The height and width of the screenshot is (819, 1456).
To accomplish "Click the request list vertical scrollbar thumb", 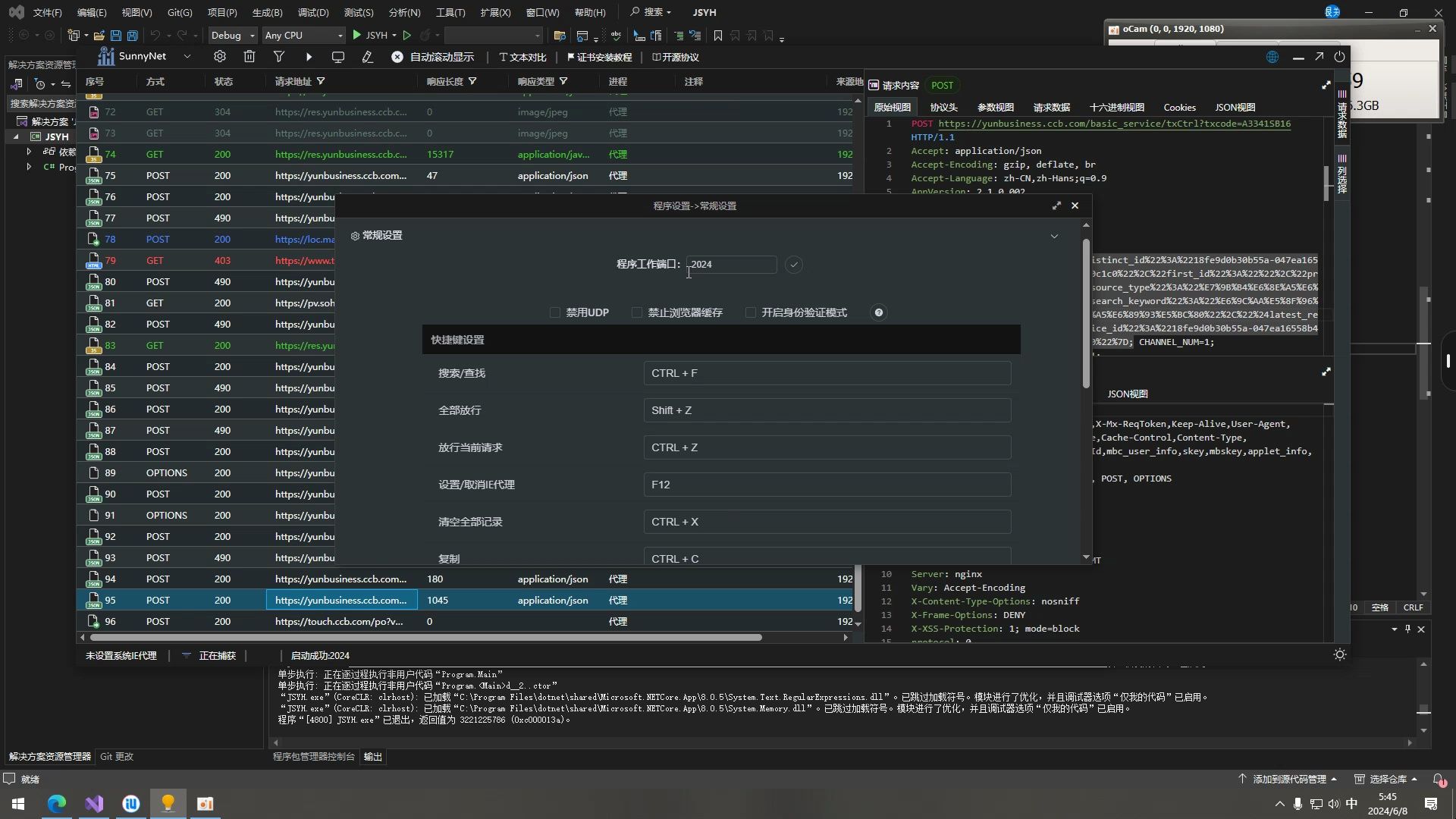I will (858, 588).
